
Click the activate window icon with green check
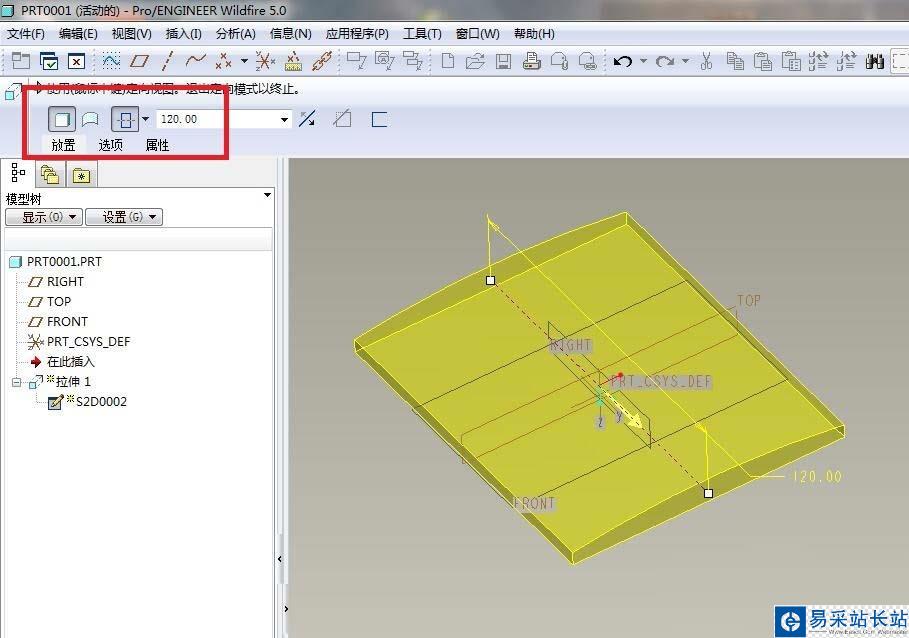tap(49, 61)
